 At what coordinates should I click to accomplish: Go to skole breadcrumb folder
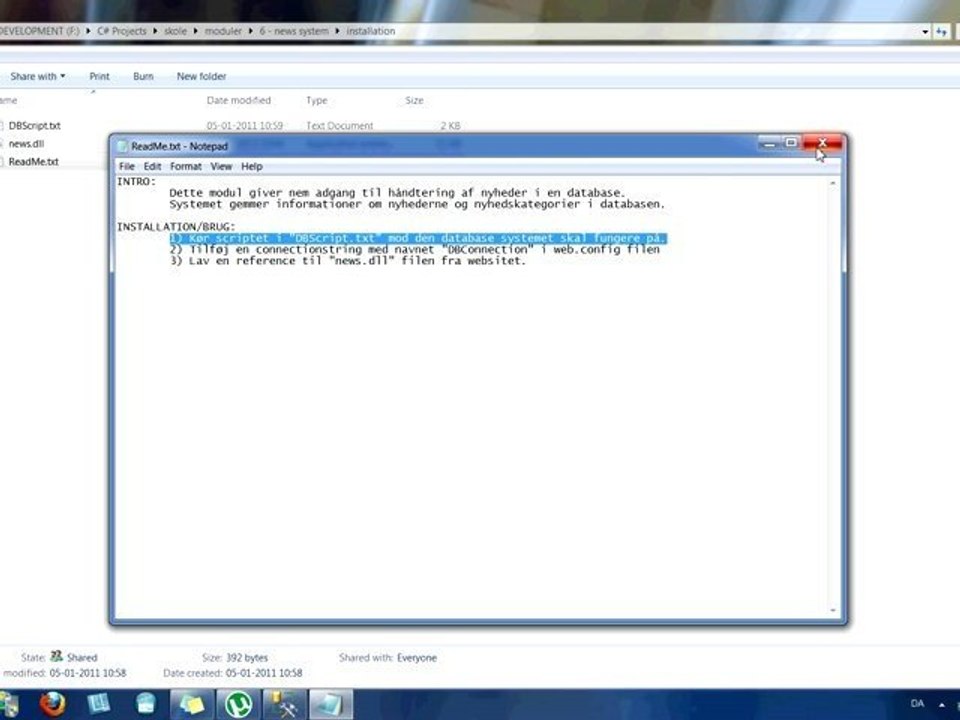point(175,31)
